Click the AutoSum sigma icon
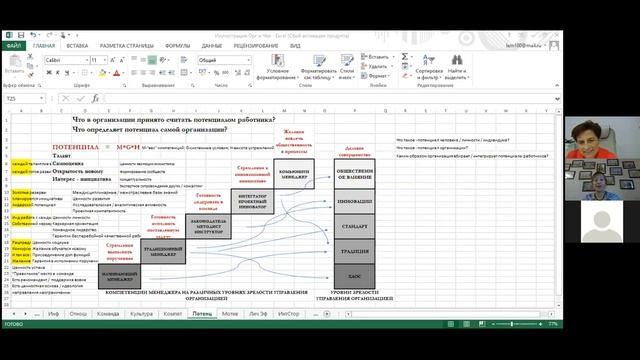 404,56
